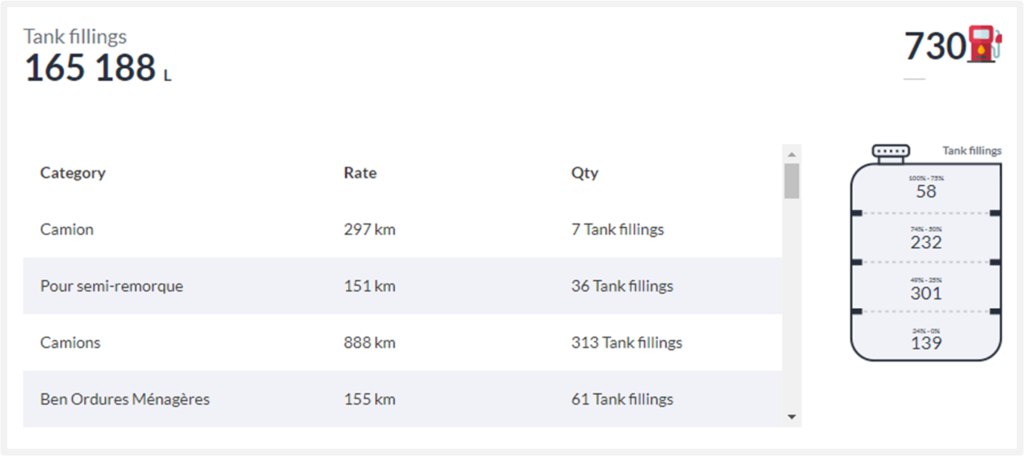
Task: Sort by the Rate column header
Action: (x=360, y=173)
